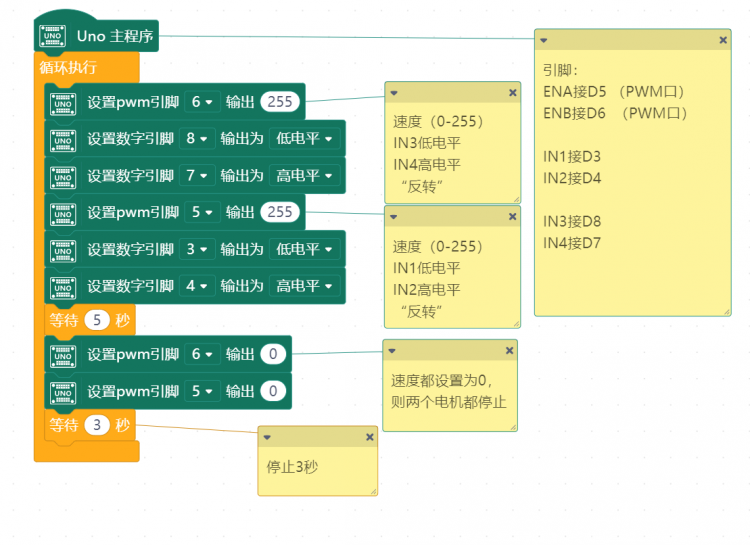Image resolution: width=750 pixels, height=545 pixels.
Task: Click the text ENB接D6 in the wiring comment
Action: pos(574,113)
